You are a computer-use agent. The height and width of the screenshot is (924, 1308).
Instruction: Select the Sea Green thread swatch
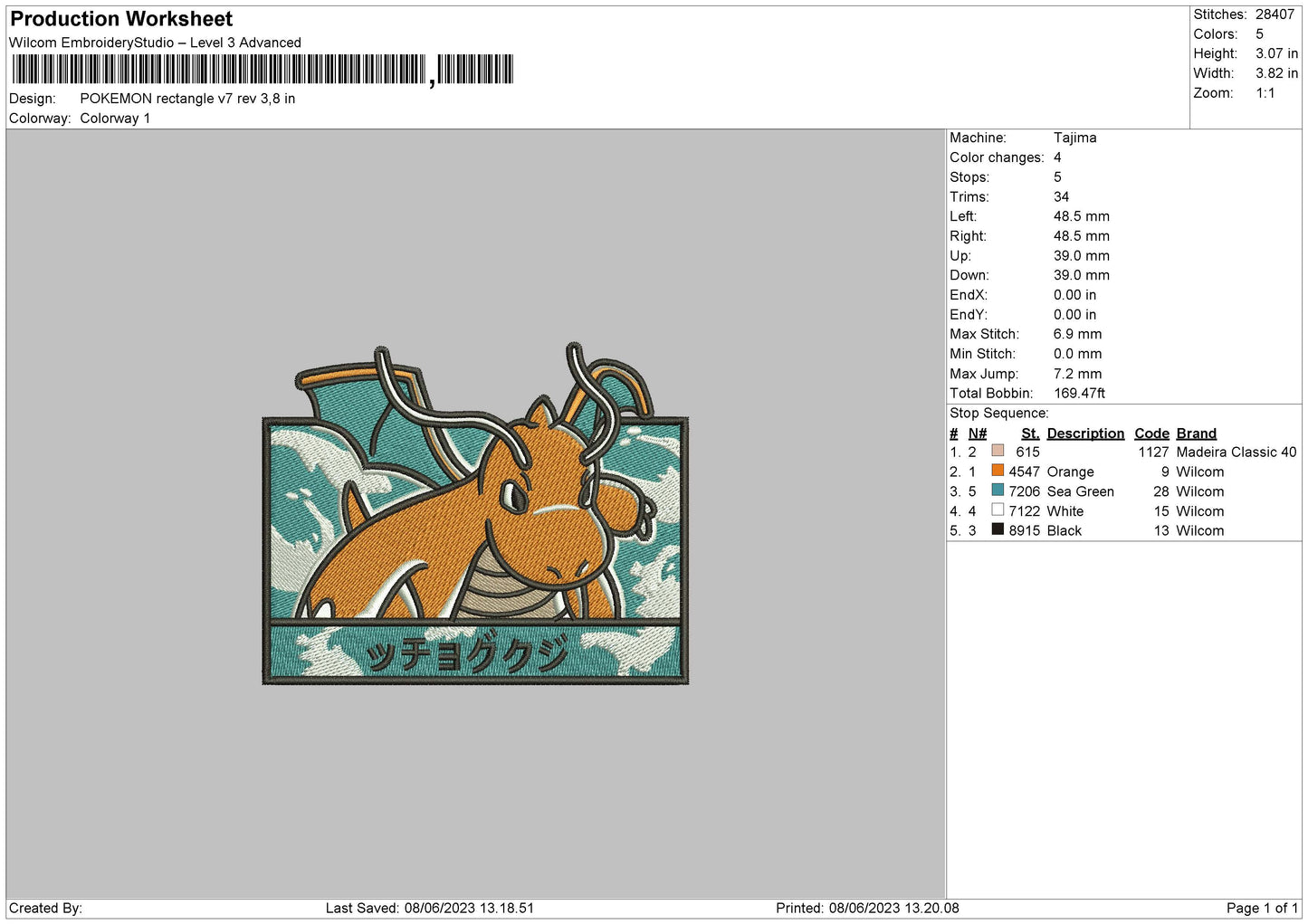(998, 491)
